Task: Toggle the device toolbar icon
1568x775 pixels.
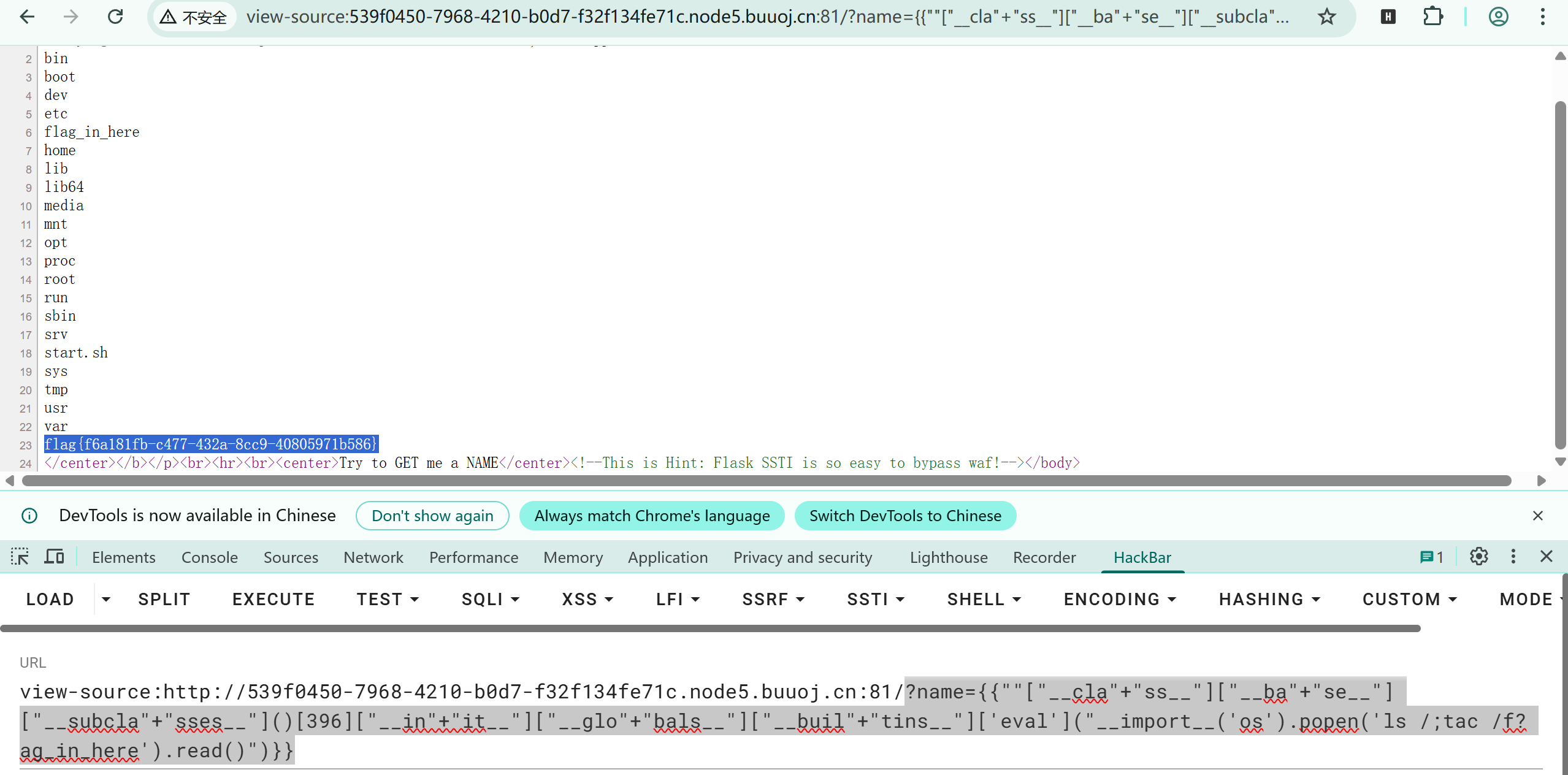Action: click(x=54, y=557)
